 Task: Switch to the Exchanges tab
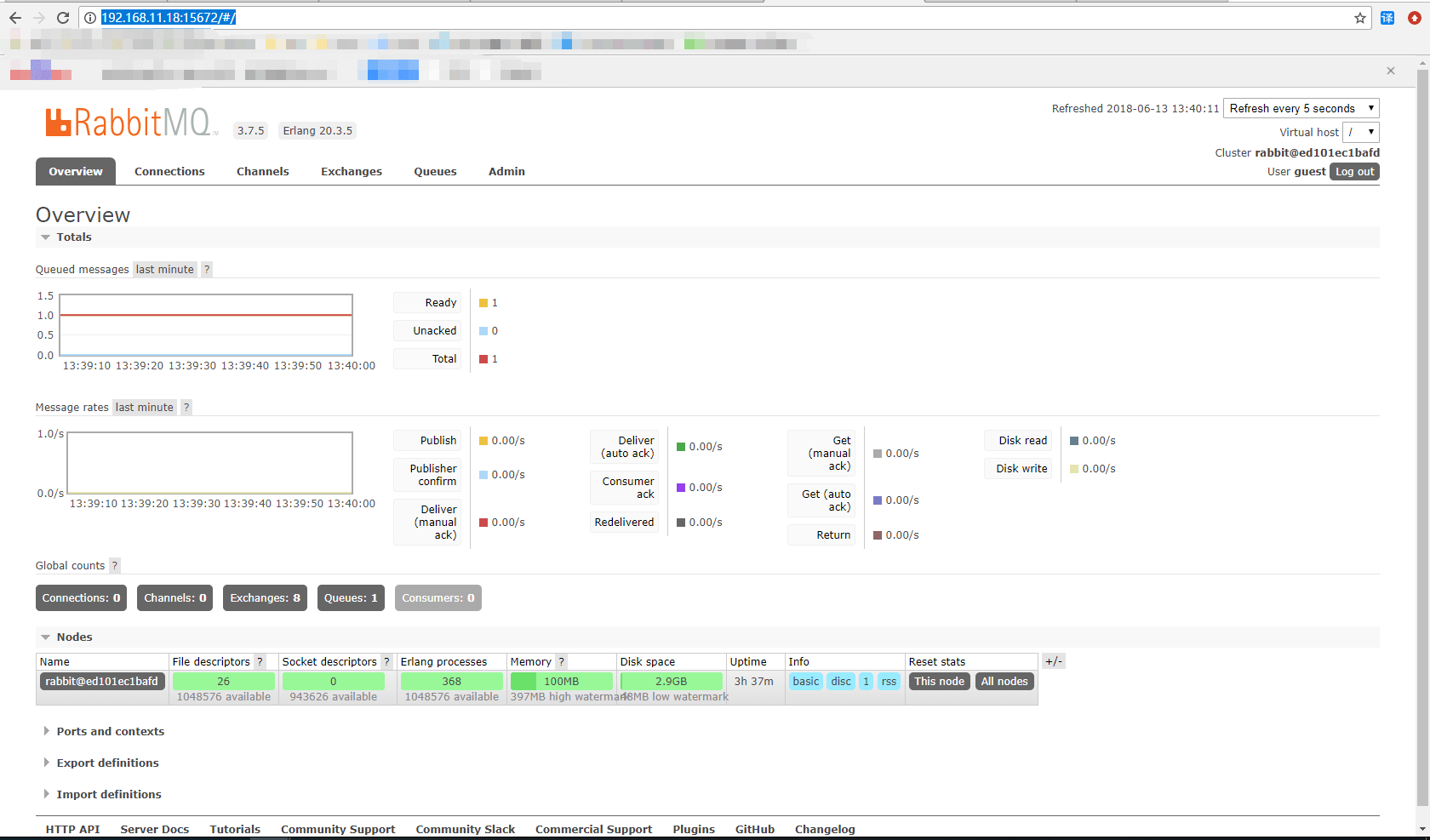[352, 172]
